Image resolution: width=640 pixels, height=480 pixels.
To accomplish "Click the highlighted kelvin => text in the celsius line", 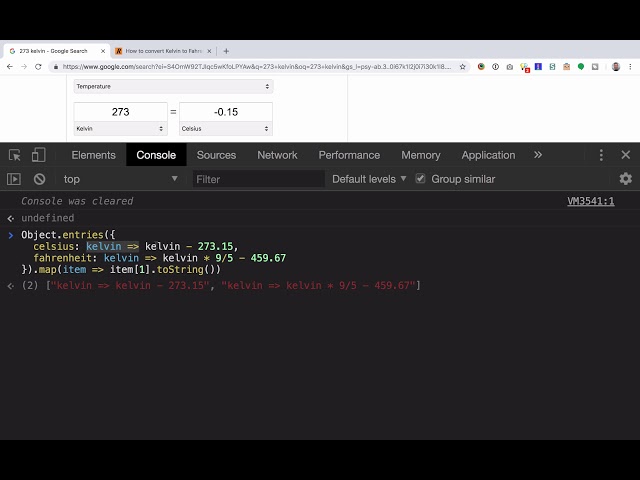I will [112, 247].
